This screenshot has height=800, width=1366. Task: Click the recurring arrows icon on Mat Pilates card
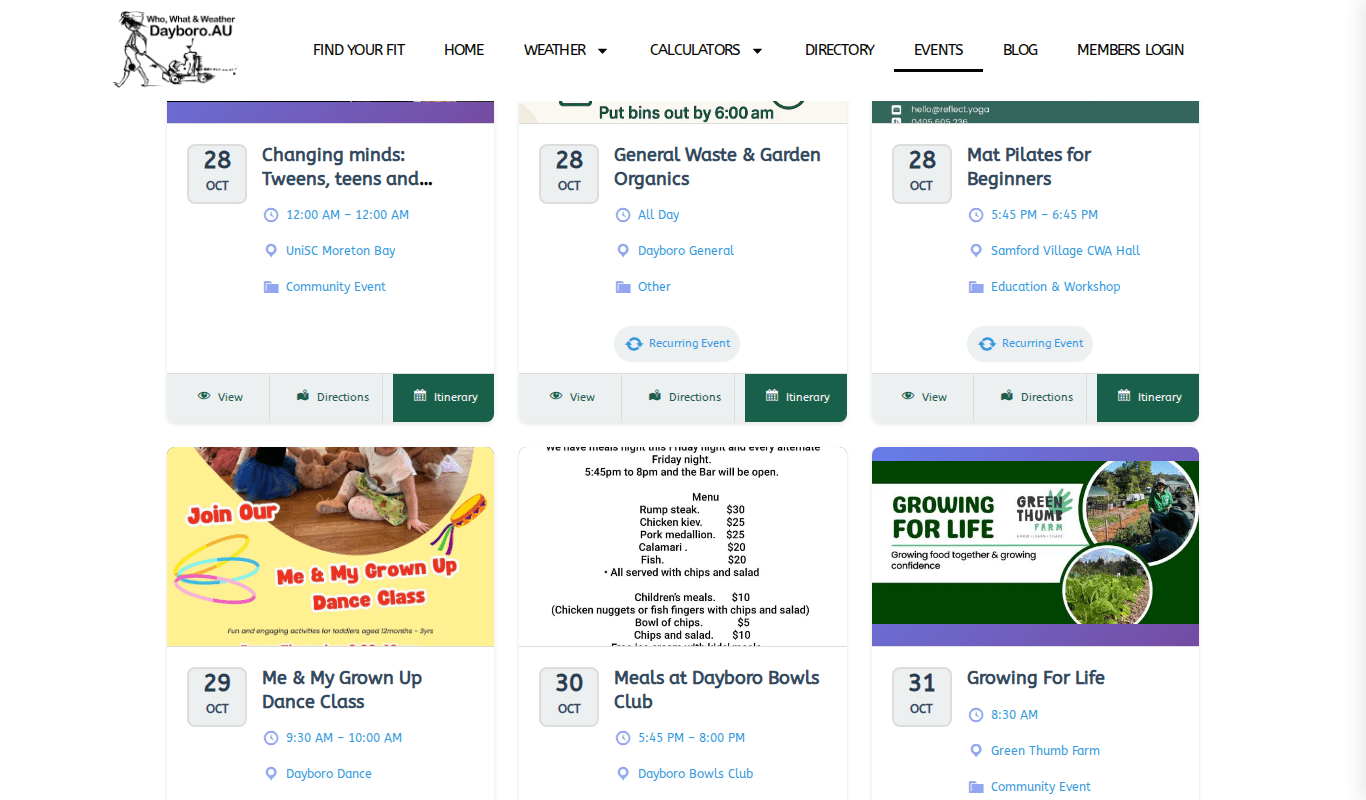point(987,344)
